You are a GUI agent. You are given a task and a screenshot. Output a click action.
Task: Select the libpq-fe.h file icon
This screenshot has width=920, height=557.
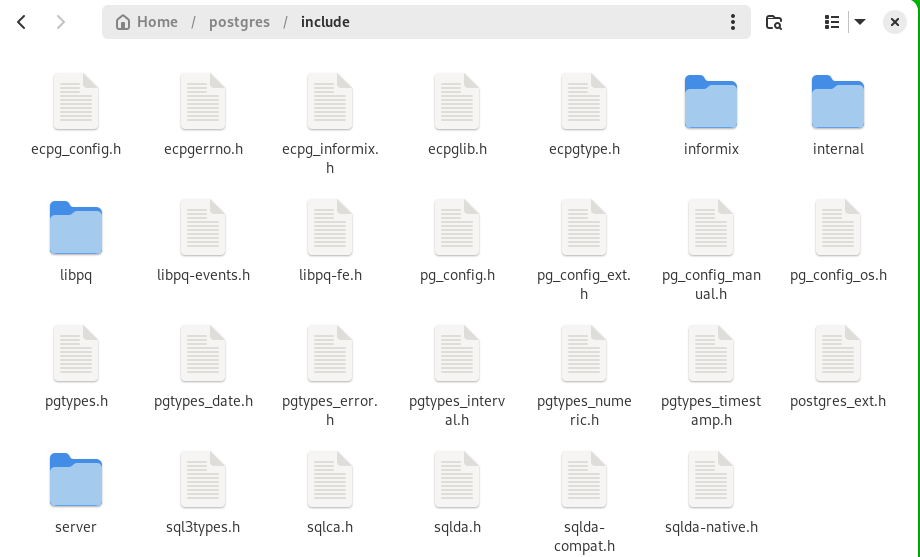330,228
